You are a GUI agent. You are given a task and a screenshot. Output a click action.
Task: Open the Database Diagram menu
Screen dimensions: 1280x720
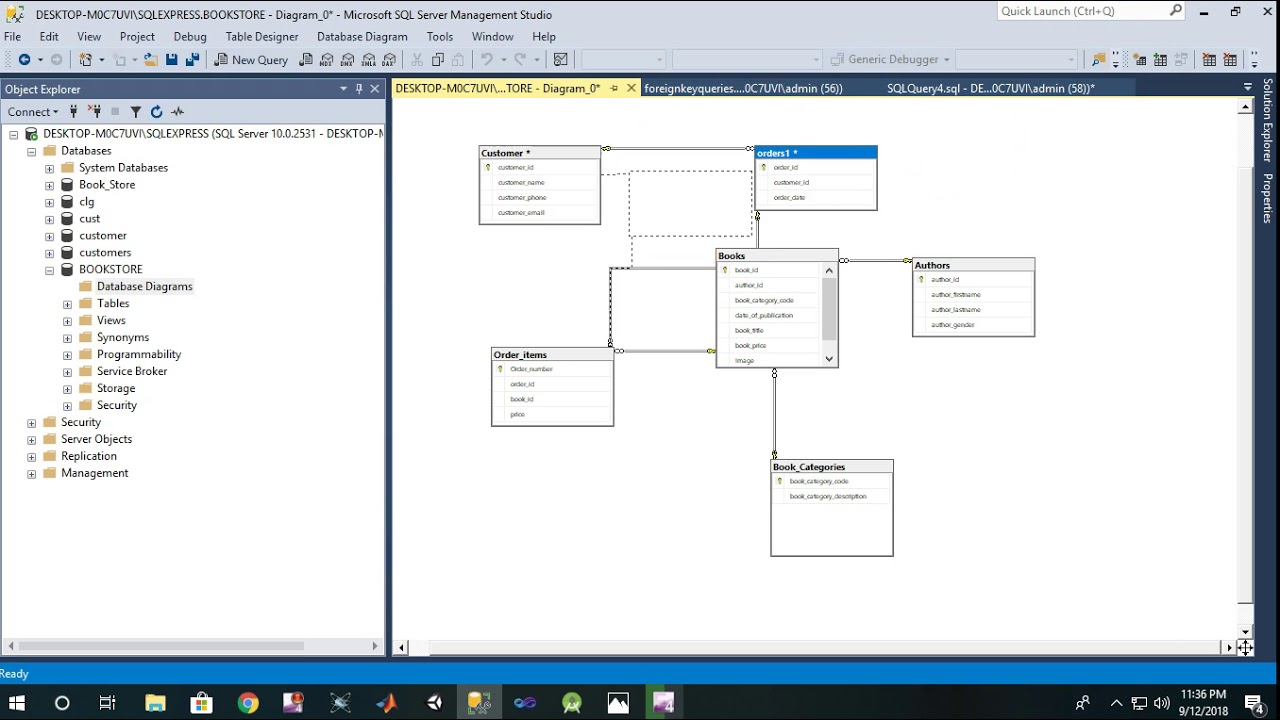point(362,37)
